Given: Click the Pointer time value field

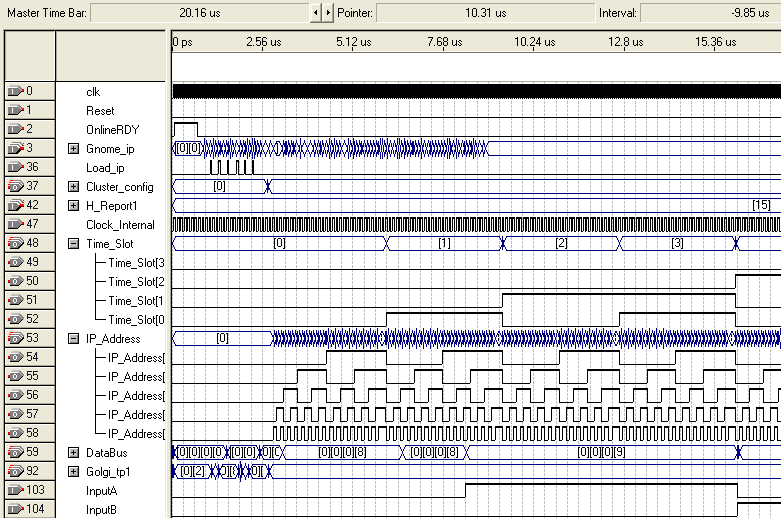Looking at the screenshot, I should click(x=485, y=13).
